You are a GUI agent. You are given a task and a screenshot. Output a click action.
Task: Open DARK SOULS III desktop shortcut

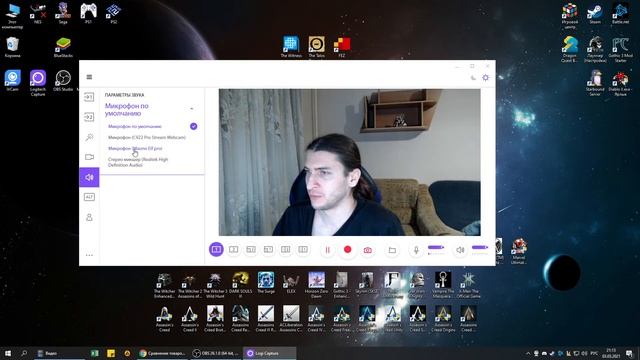(x=240, y=285)
